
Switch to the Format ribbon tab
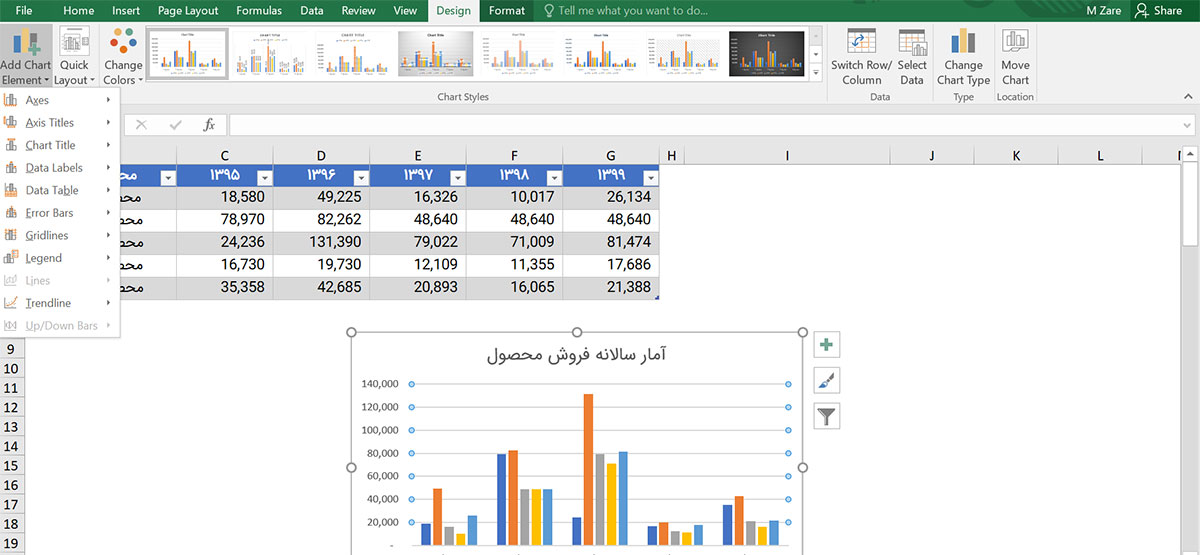pyautogui.click(x=507, y=11)
